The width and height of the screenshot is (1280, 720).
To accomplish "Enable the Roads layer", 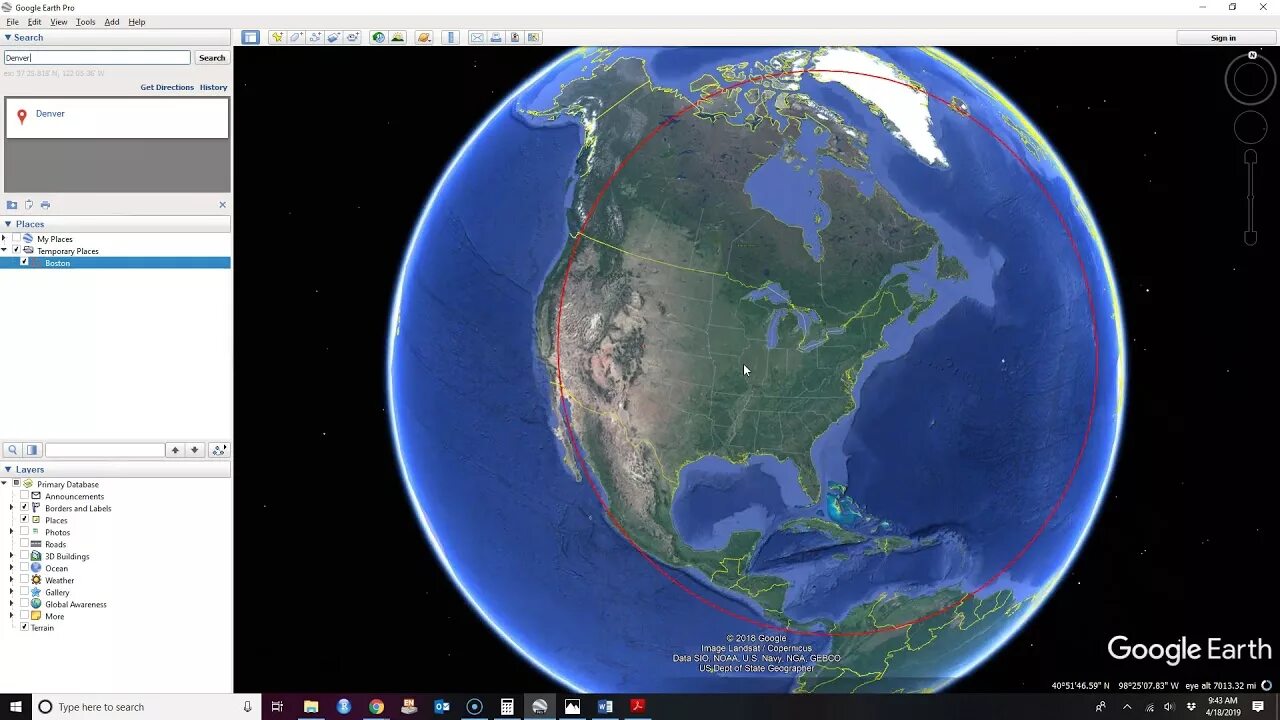I will pos(24,544).
